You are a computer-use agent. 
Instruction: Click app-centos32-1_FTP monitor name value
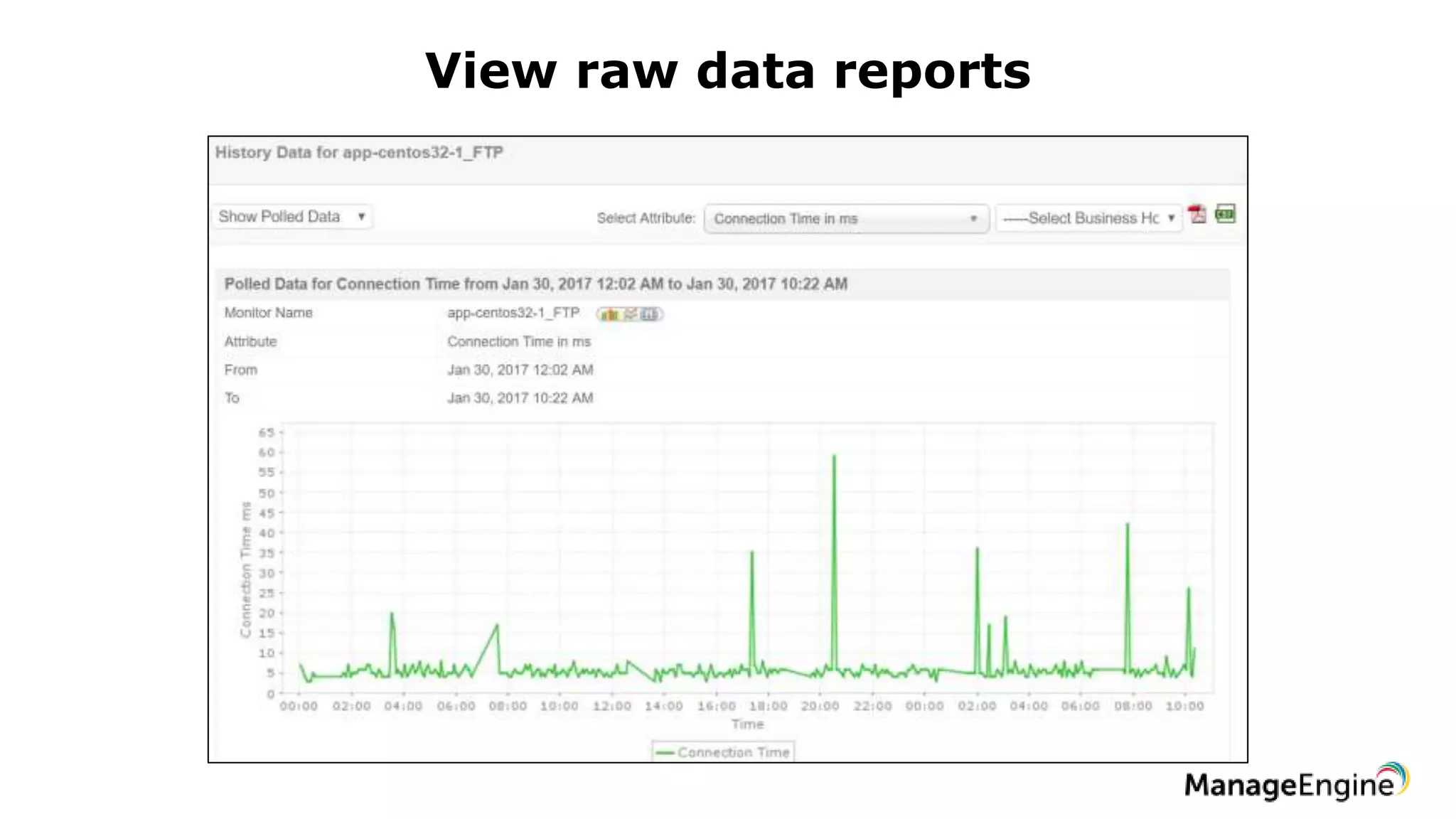(x=513, y=313)
